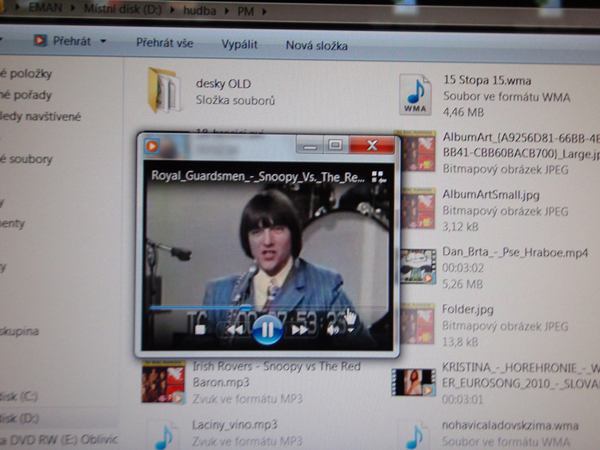Click the Laciny_vino.mp3 file name
600x450 pixels.
coord(235,425)
